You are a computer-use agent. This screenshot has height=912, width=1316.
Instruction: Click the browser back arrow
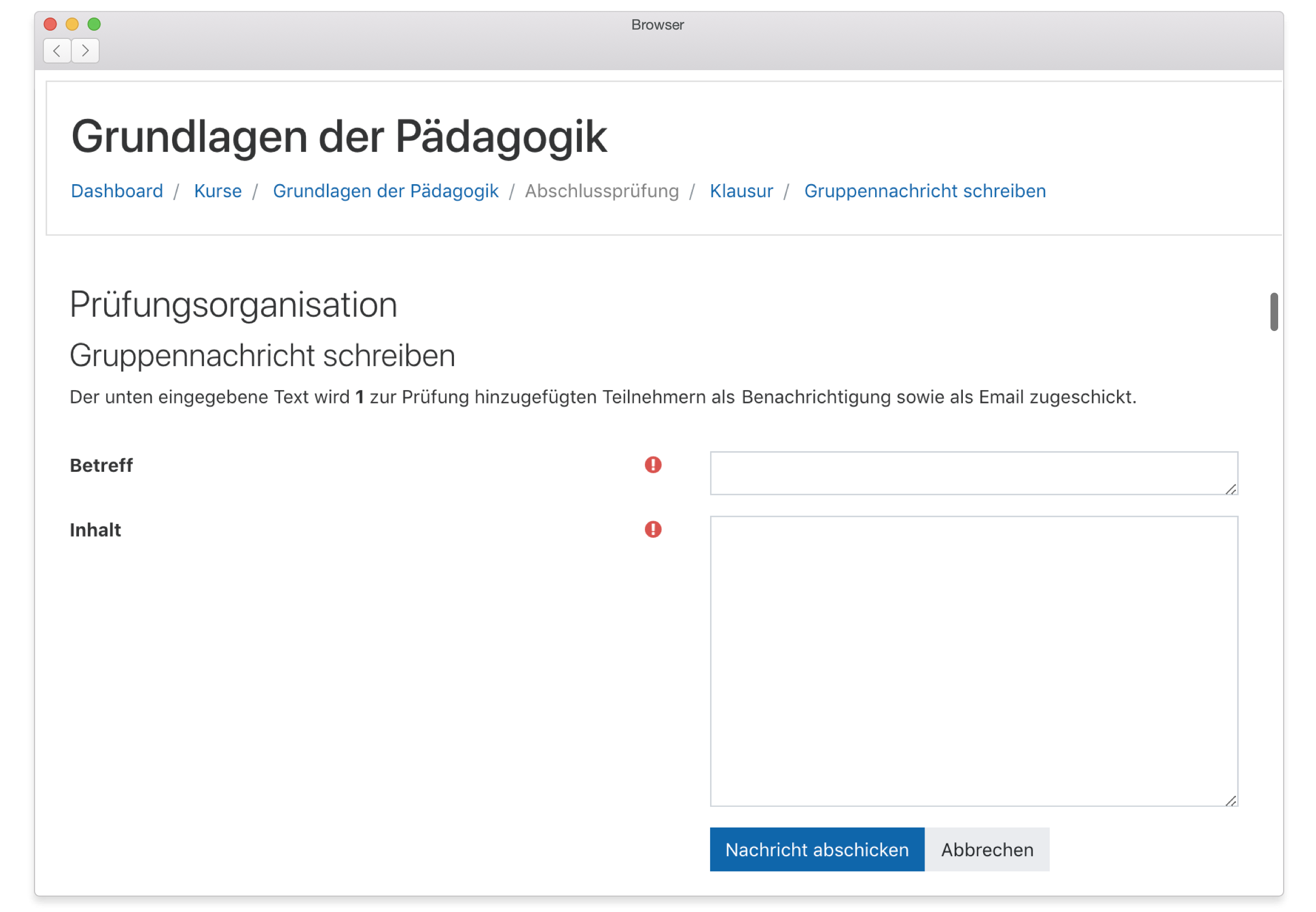click(56, 51)
